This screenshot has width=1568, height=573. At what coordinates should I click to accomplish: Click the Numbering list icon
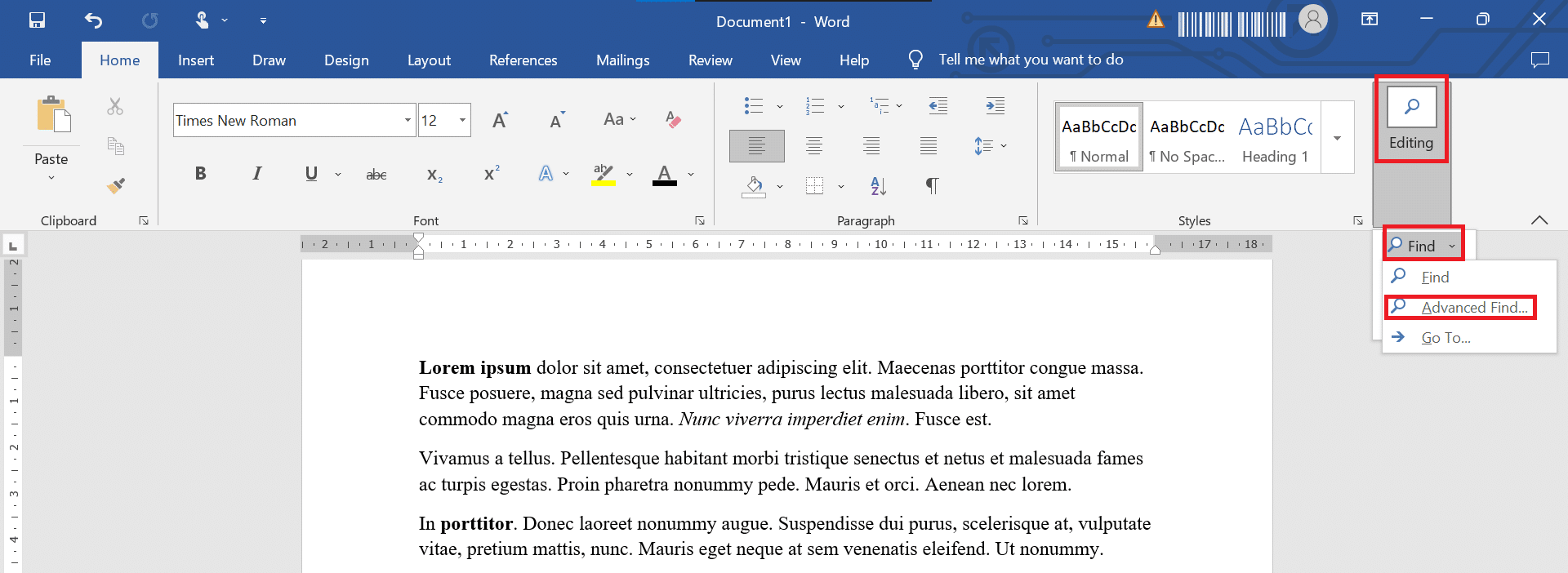click(815, 105)
